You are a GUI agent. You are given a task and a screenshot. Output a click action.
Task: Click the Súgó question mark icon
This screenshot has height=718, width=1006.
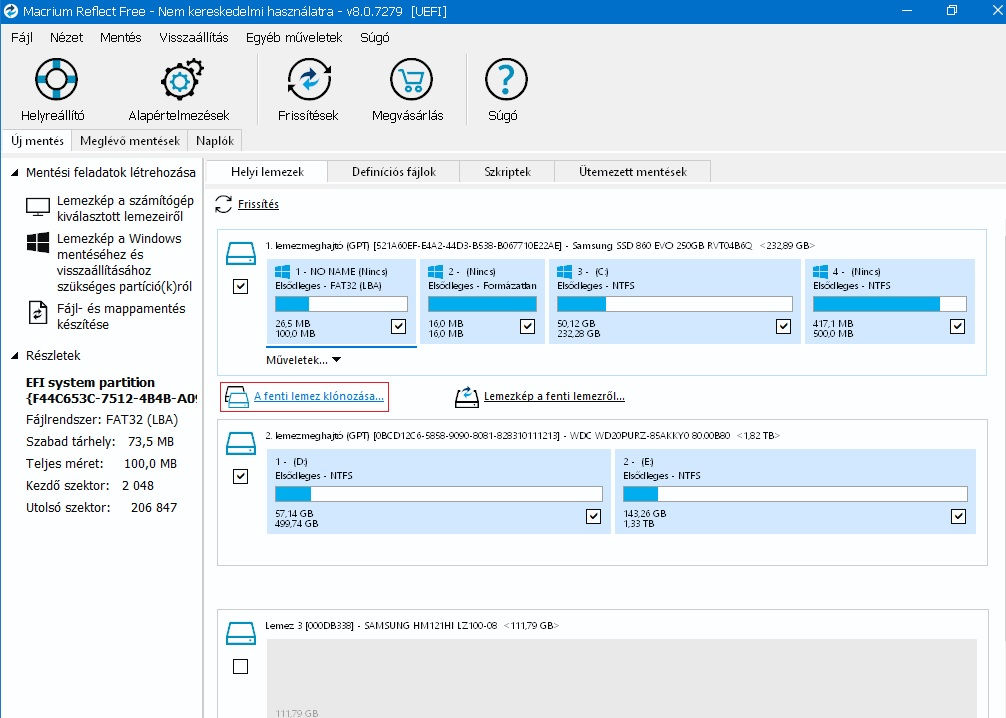505,79
